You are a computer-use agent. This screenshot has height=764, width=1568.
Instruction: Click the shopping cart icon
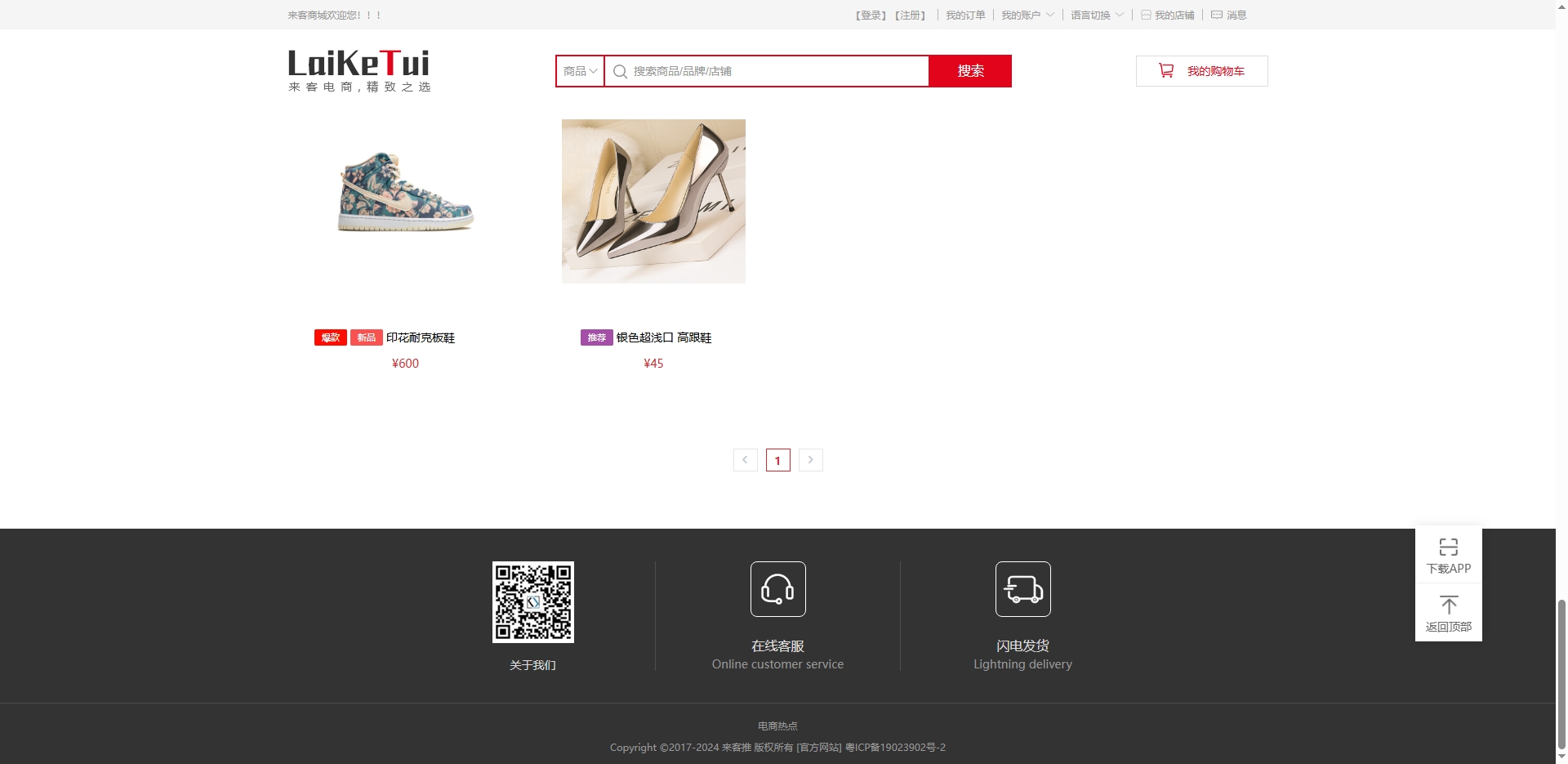(1166, 71)
